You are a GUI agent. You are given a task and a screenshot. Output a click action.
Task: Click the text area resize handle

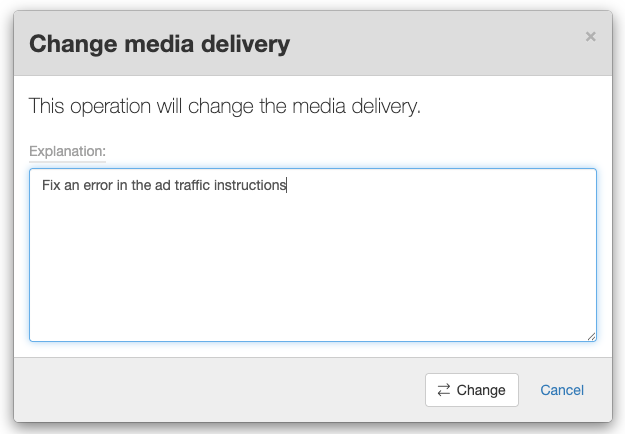click(591, 336)
